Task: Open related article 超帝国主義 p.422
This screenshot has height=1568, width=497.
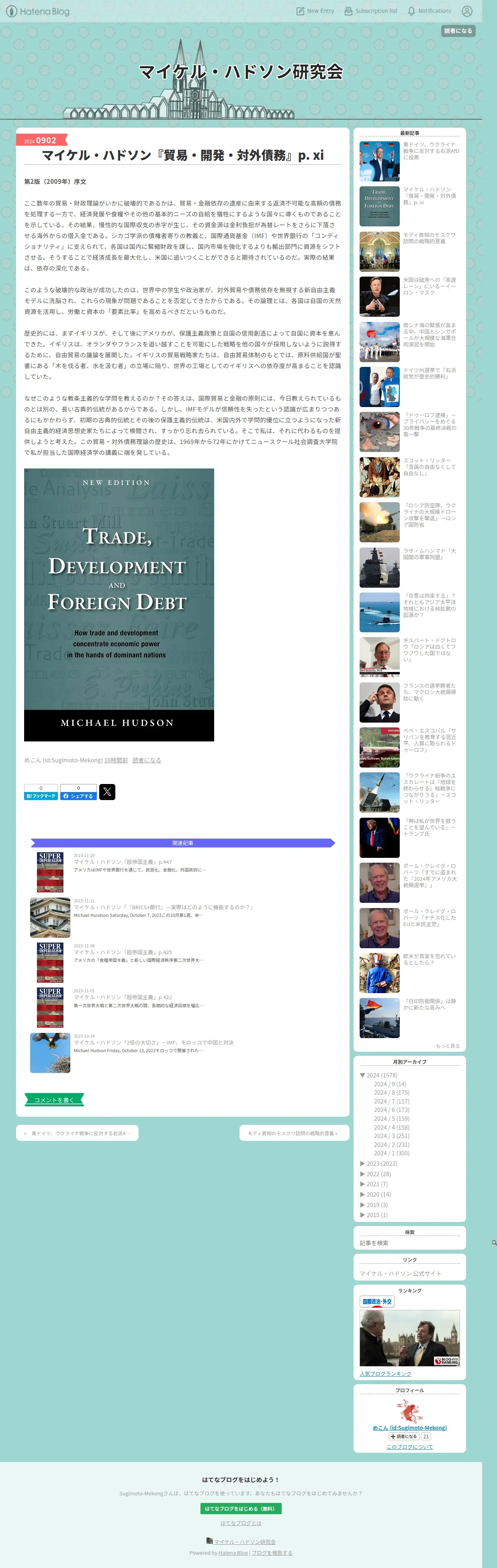Action: click(x=123, y=997)
